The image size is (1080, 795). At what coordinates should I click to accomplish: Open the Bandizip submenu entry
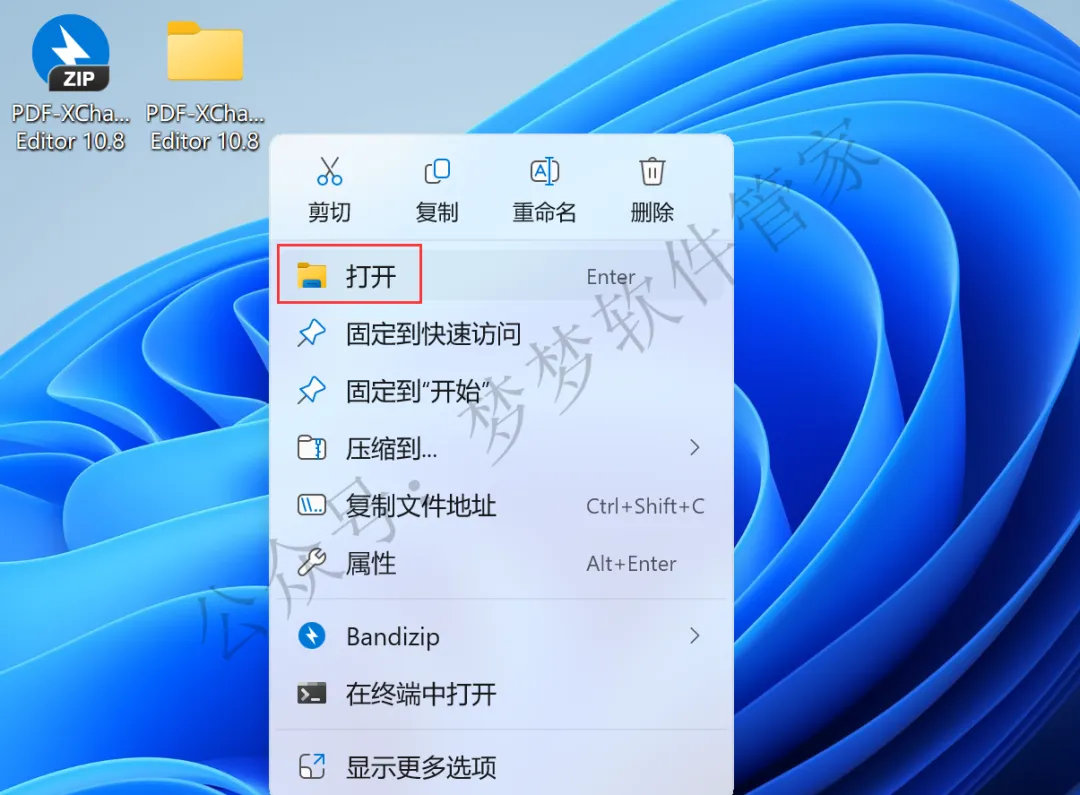pyautogui.click(x=501, y=636)
